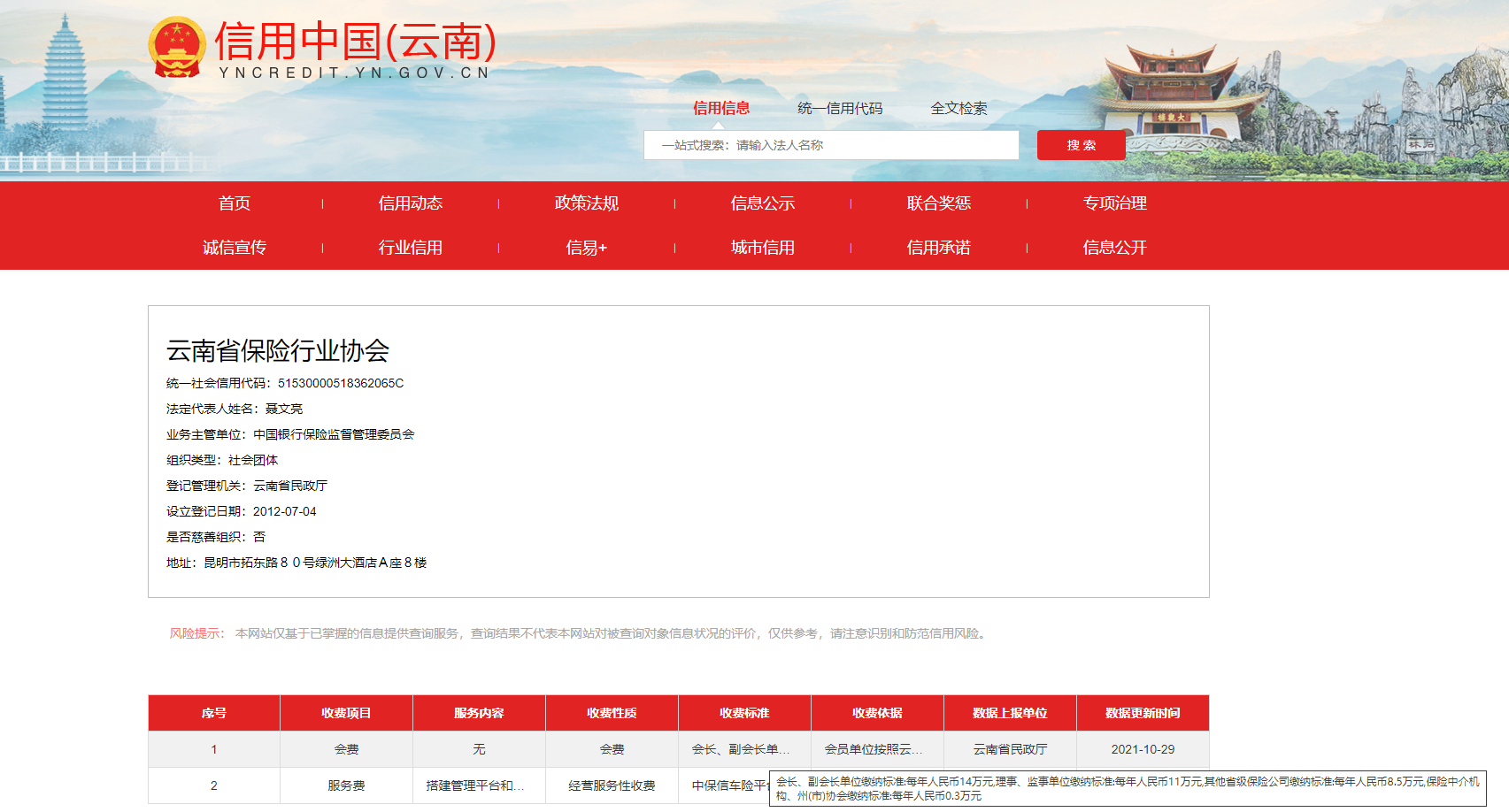
Task: Click the 2021-10-29 date cell
Action: click(x=1143, y=749)
